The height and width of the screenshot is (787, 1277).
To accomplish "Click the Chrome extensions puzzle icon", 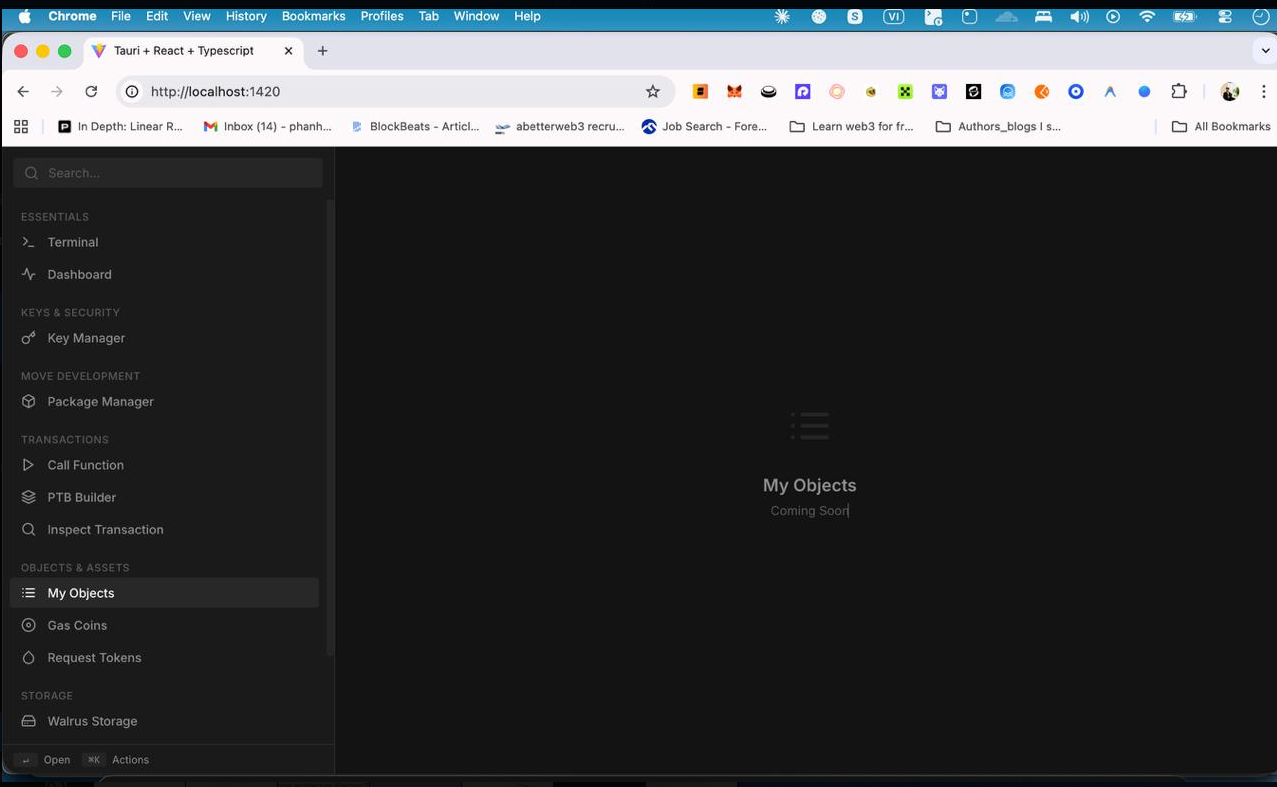I will [1178, 91].
